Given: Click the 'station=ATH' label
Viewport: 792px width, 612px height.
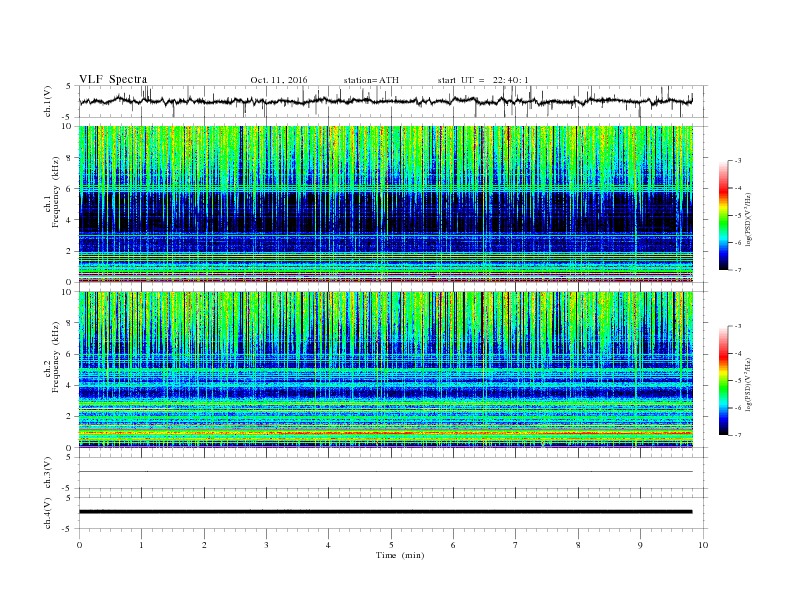Looking at the screenshot, I should (371, 80).
